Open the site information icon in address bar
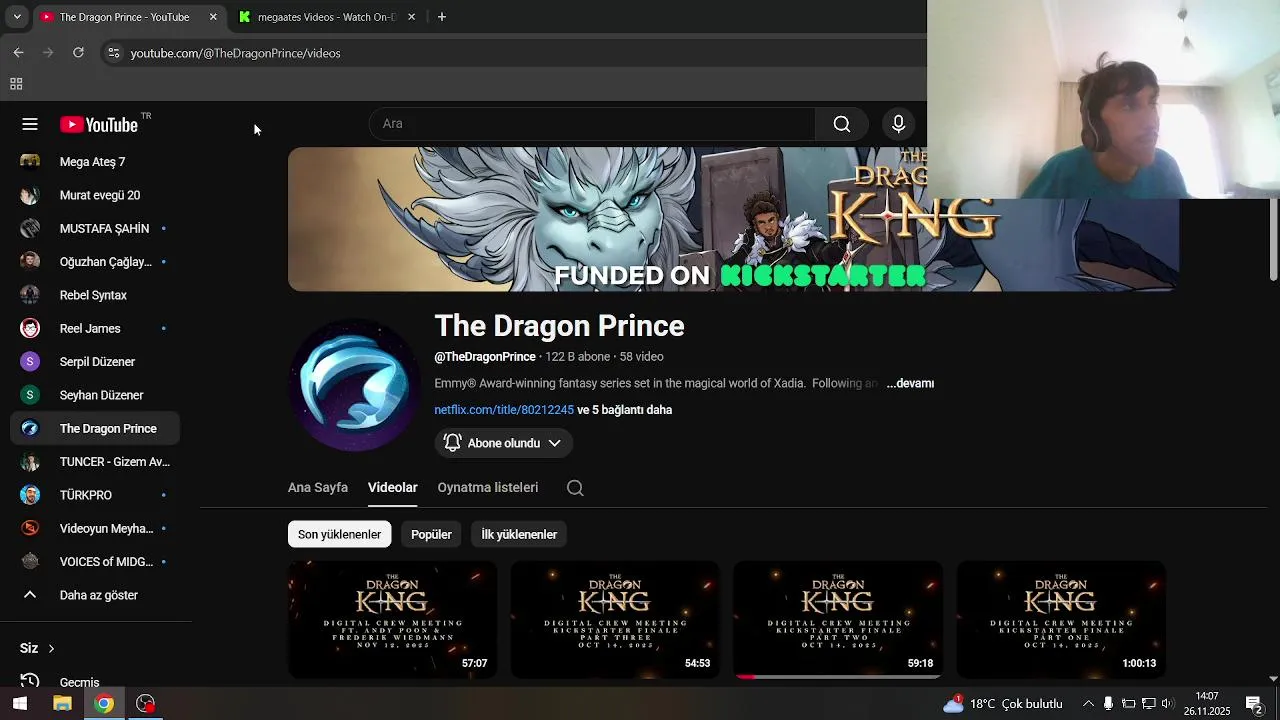This screenshot has width=1280, height=720. [113, 53]
